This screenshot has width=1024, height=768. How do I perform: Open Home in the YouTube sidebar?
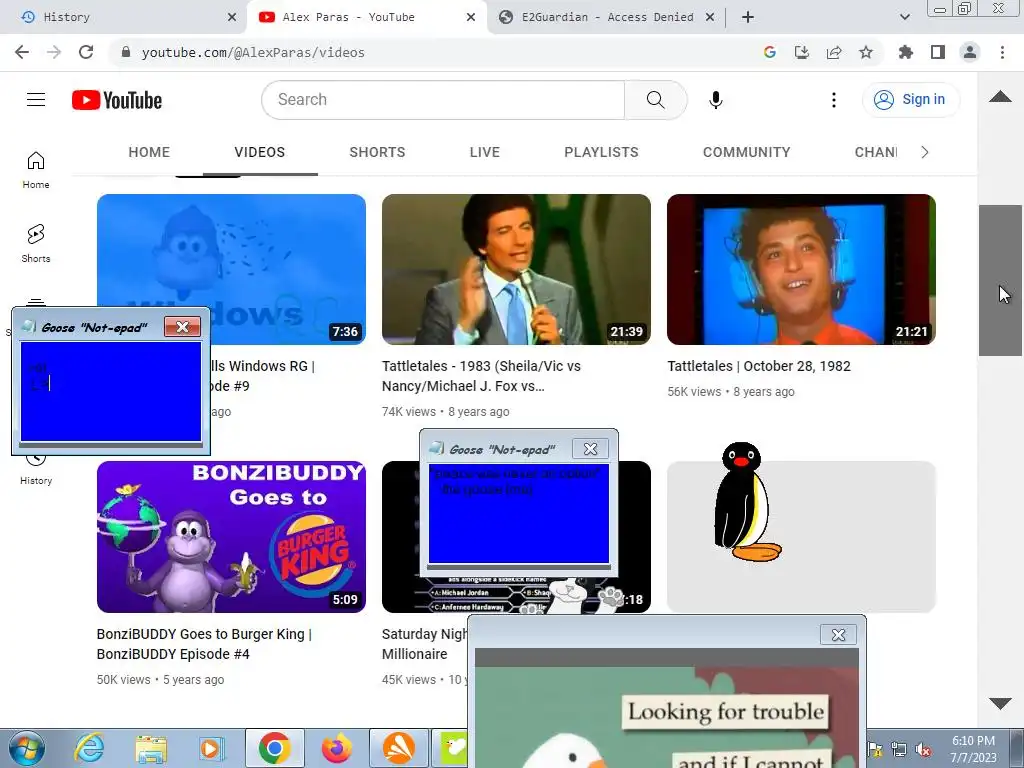[x=36, y=170]
